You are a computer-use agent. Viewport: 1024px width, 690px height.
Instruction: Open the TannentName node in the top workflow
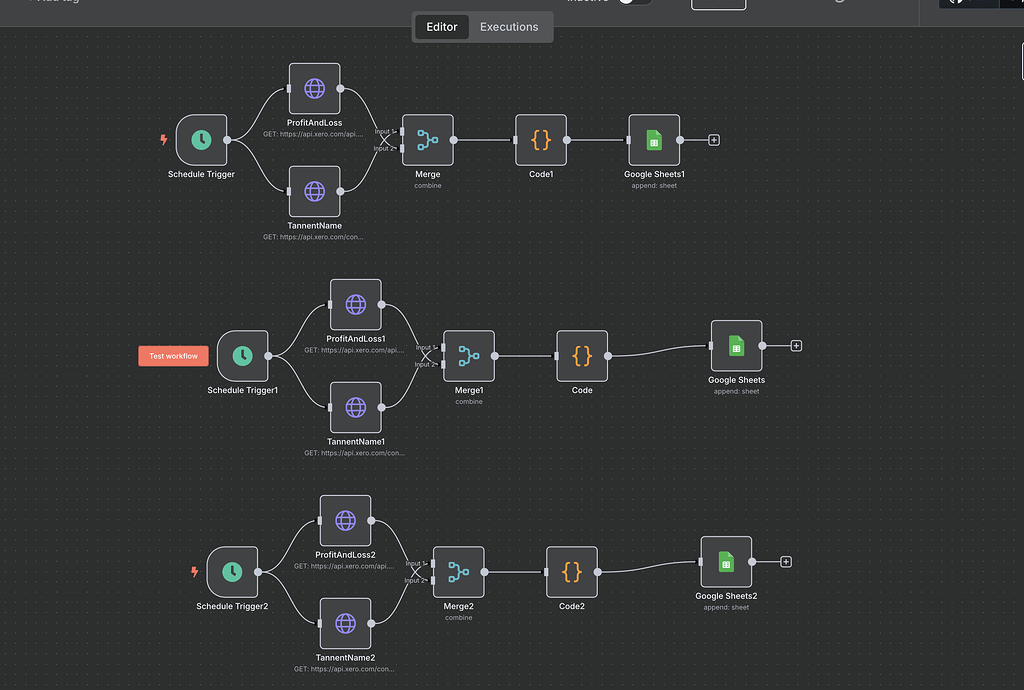(x=314, y=191)
